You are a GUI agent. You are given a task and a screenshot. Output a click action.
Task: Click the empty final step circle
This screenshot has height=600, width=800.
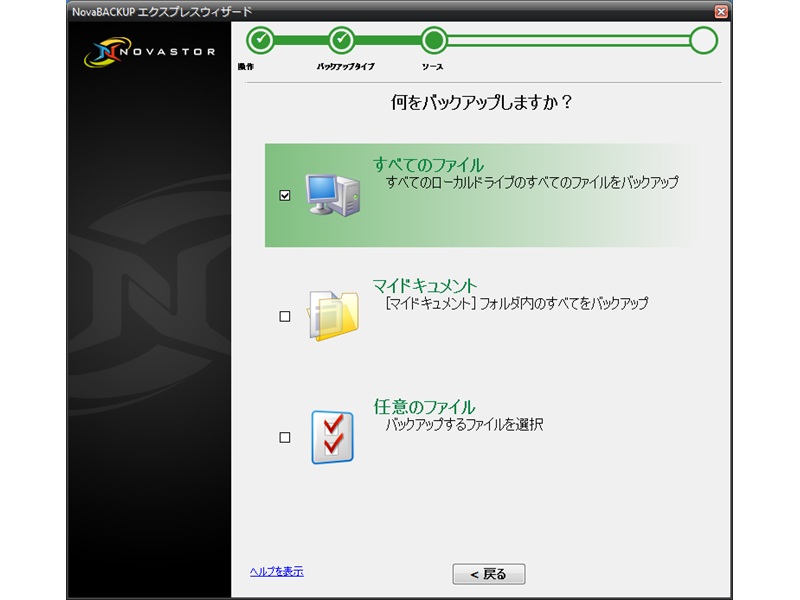point(703,40)
